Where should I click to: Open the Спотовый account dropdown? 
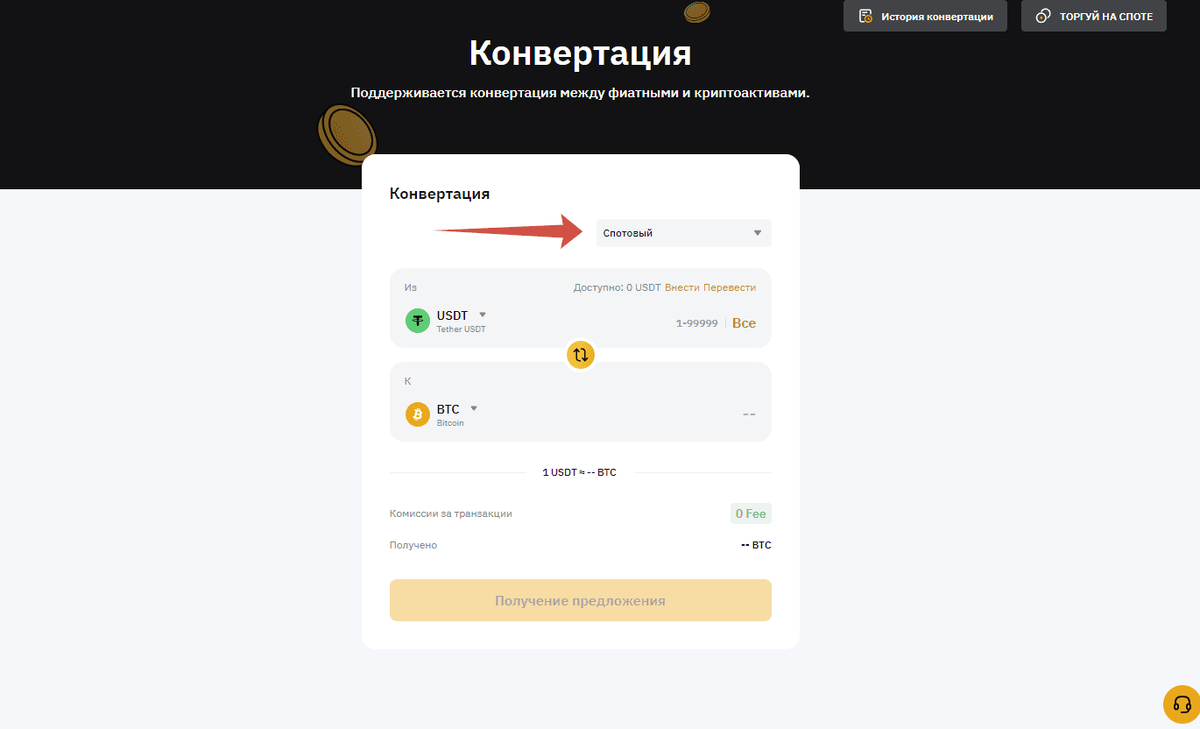coord(684,233)
